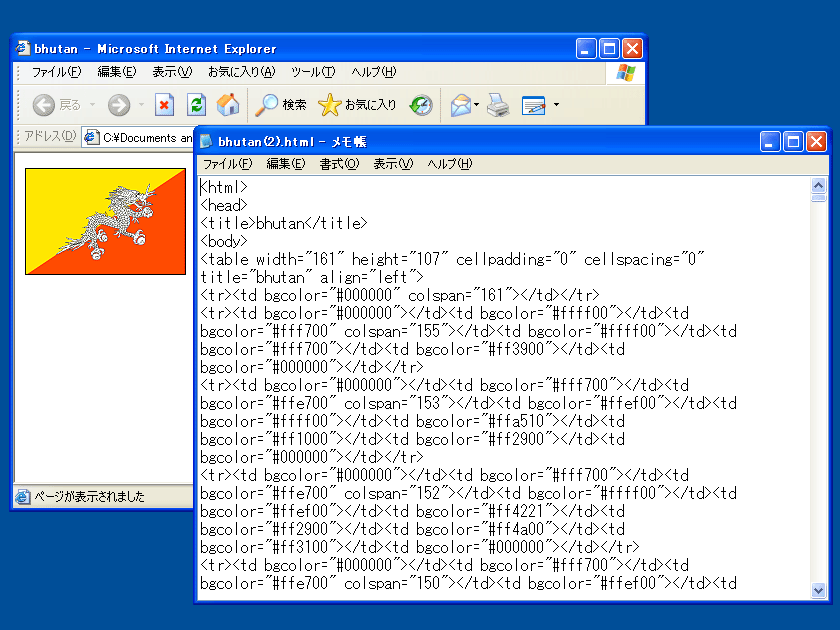Click the ページが表示されました status text

tap(89, 497)
